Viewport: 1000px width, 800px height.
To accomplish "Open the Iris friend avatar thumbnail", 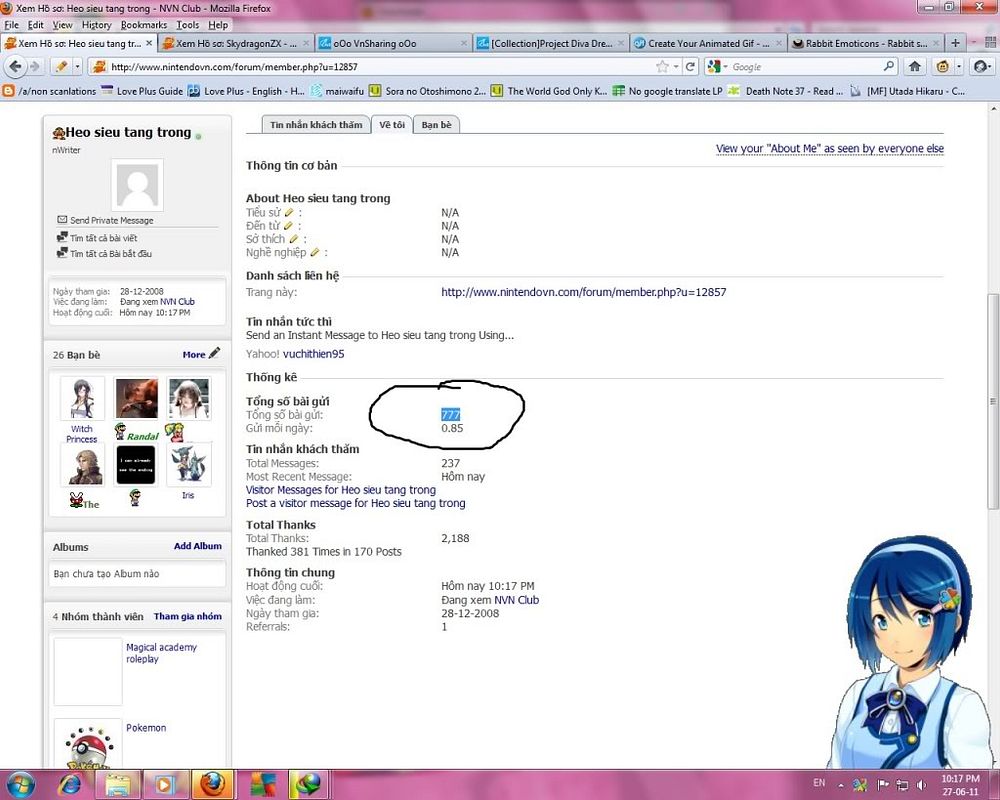I will point(189,464).
